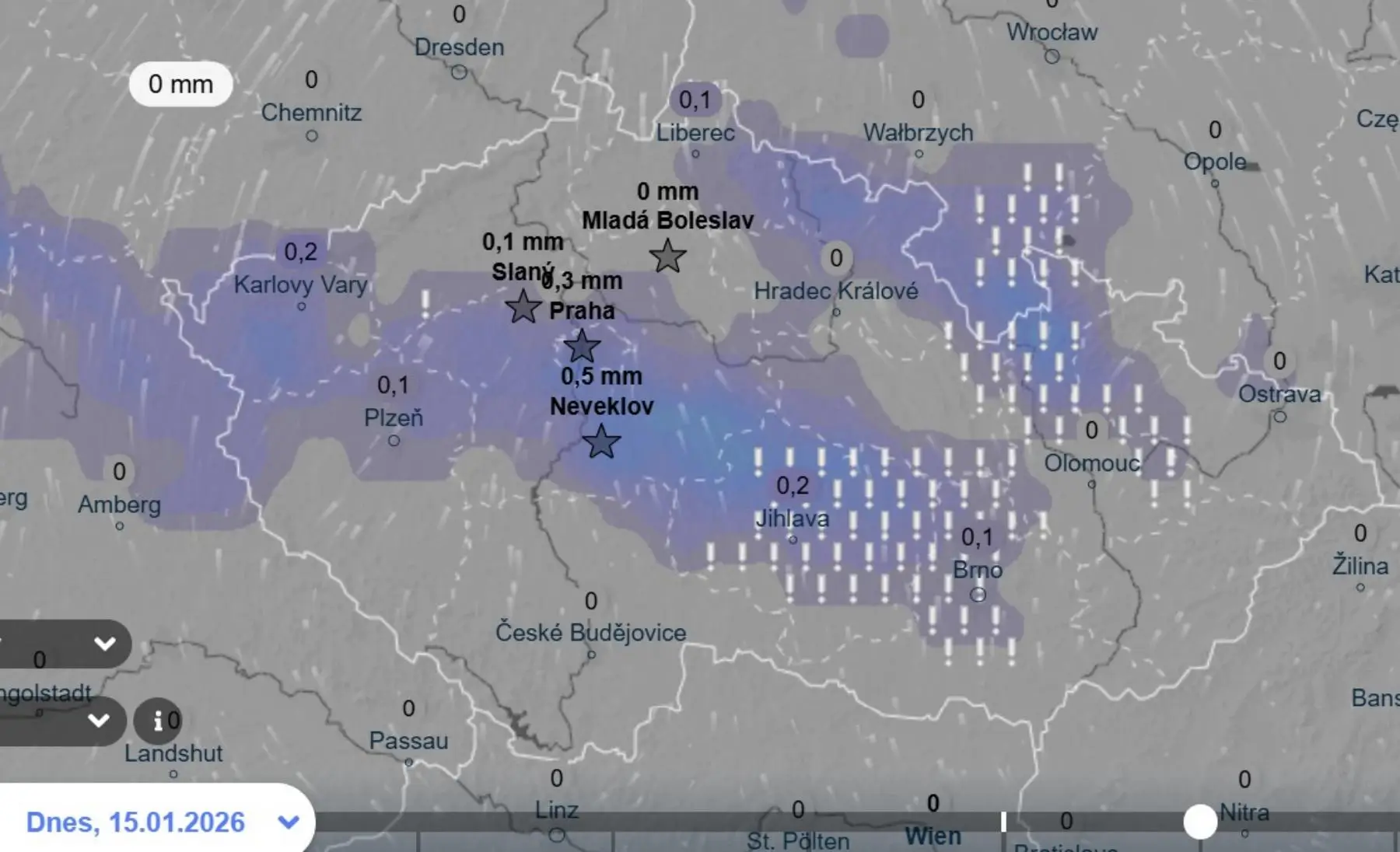Click the white timeline slider handle
The image size is (1400, 852).
(1199, 822)
